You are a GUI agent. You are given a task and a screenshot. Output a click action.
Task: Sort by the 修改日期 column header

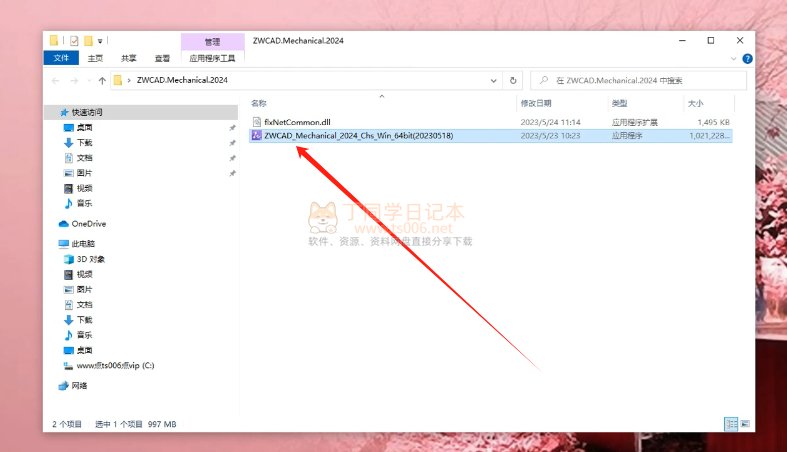click(536, 103)
